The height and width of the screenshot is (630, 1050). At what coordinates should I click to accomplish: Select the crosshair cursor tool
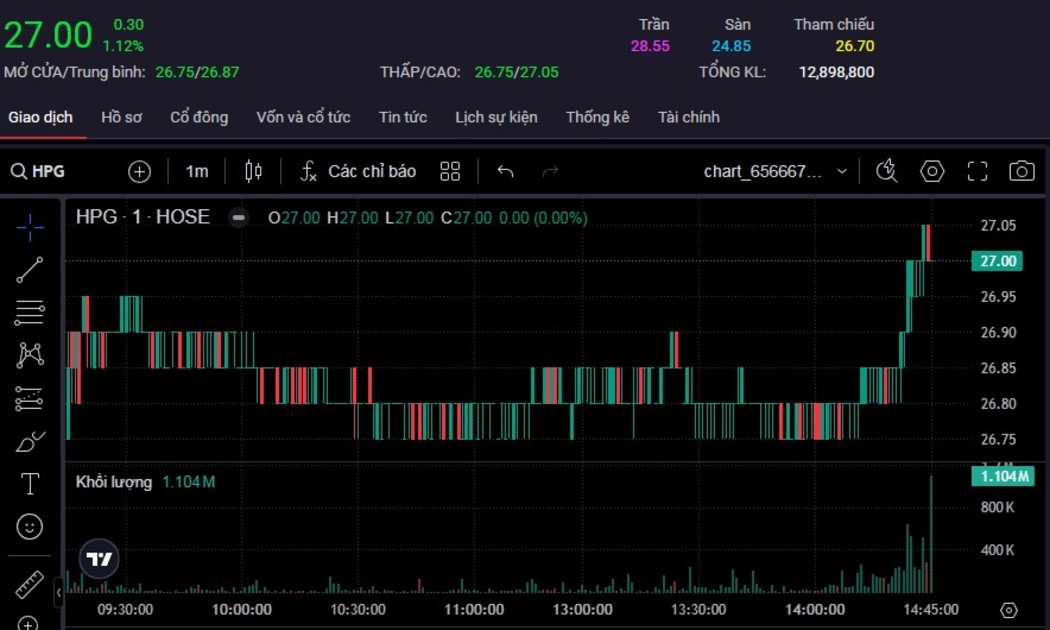(x=30, y=228)
